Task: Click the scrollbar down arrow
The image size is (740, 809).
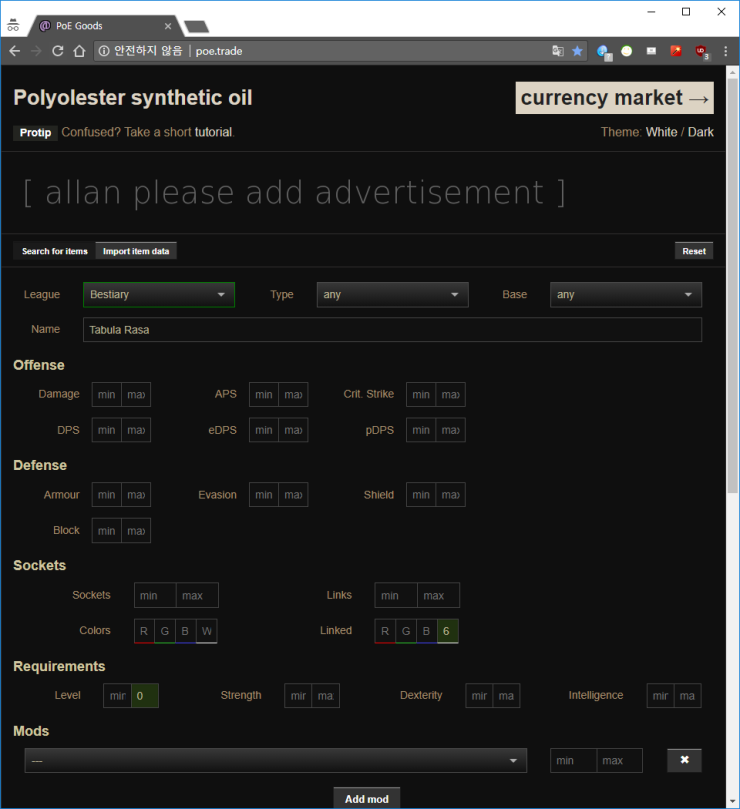Action: pyautogui.click(x=733, y=802)
